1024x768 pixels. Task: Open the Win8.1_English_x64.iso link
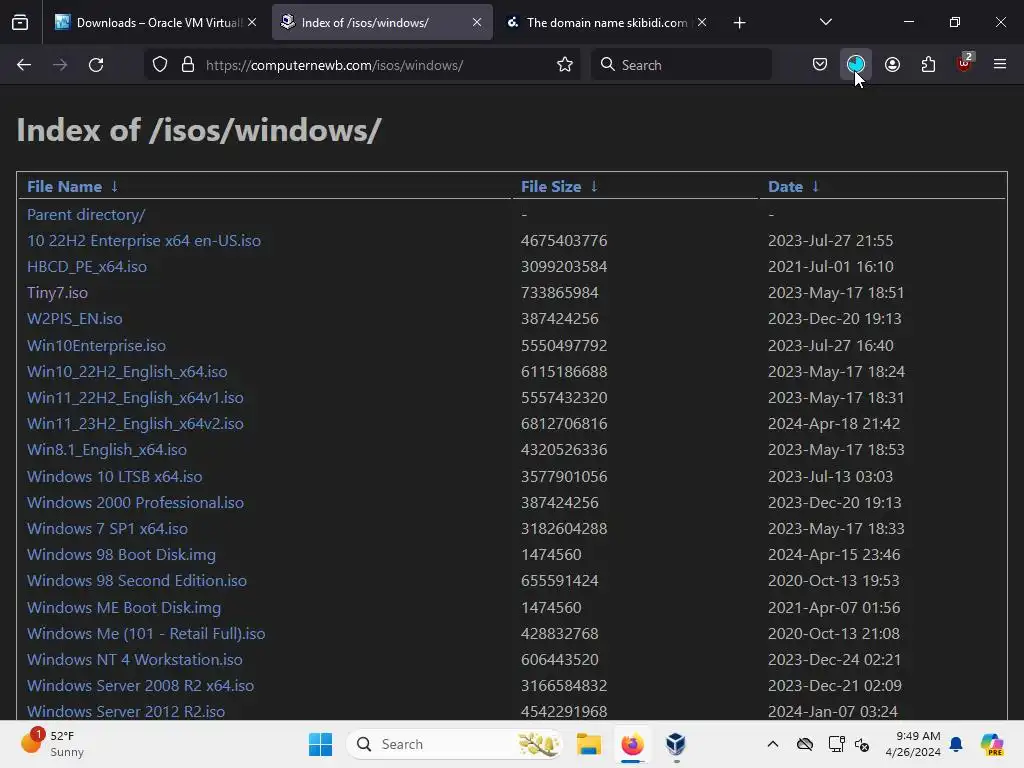(x=106, y=450)
